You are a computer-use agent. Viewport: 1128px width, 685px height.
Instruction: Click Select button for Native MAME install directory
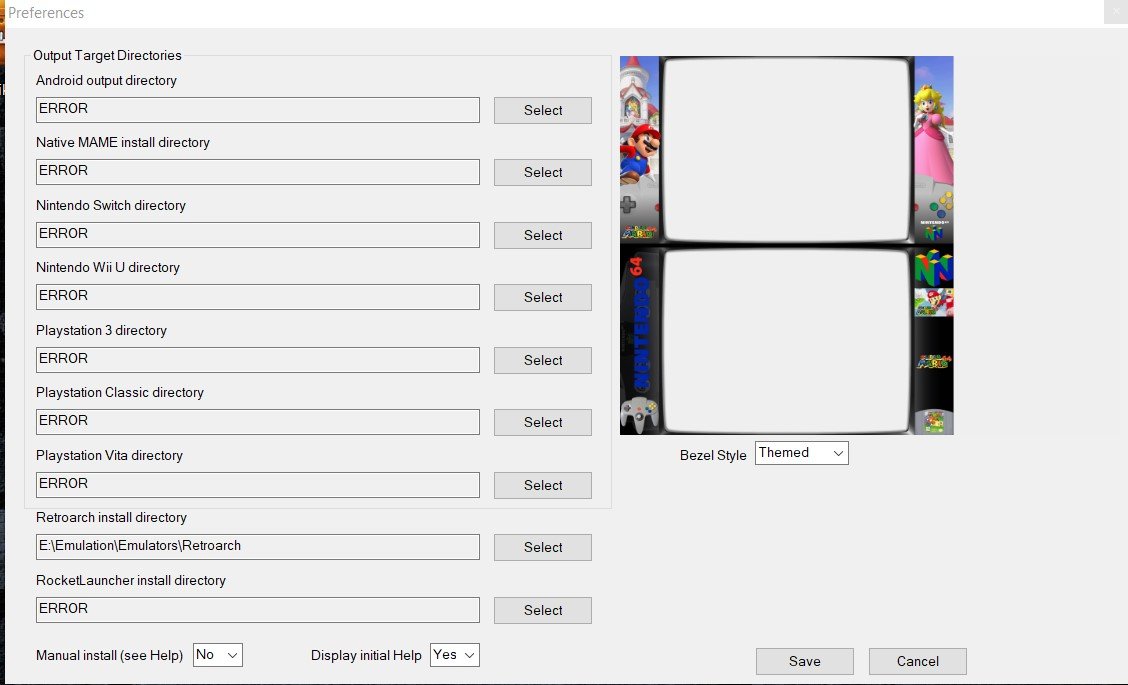(542, 172)
